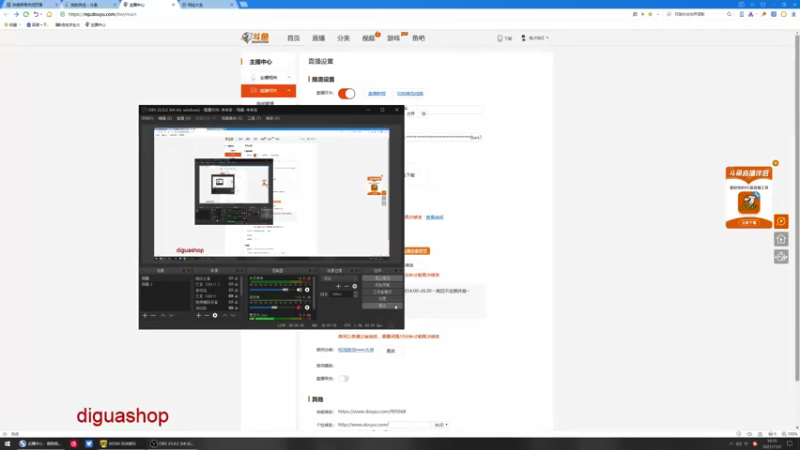This screenshot has width=800, height=450.
Task: Click 退出 button in OBS controls
Action: click(x=382, y=306)
